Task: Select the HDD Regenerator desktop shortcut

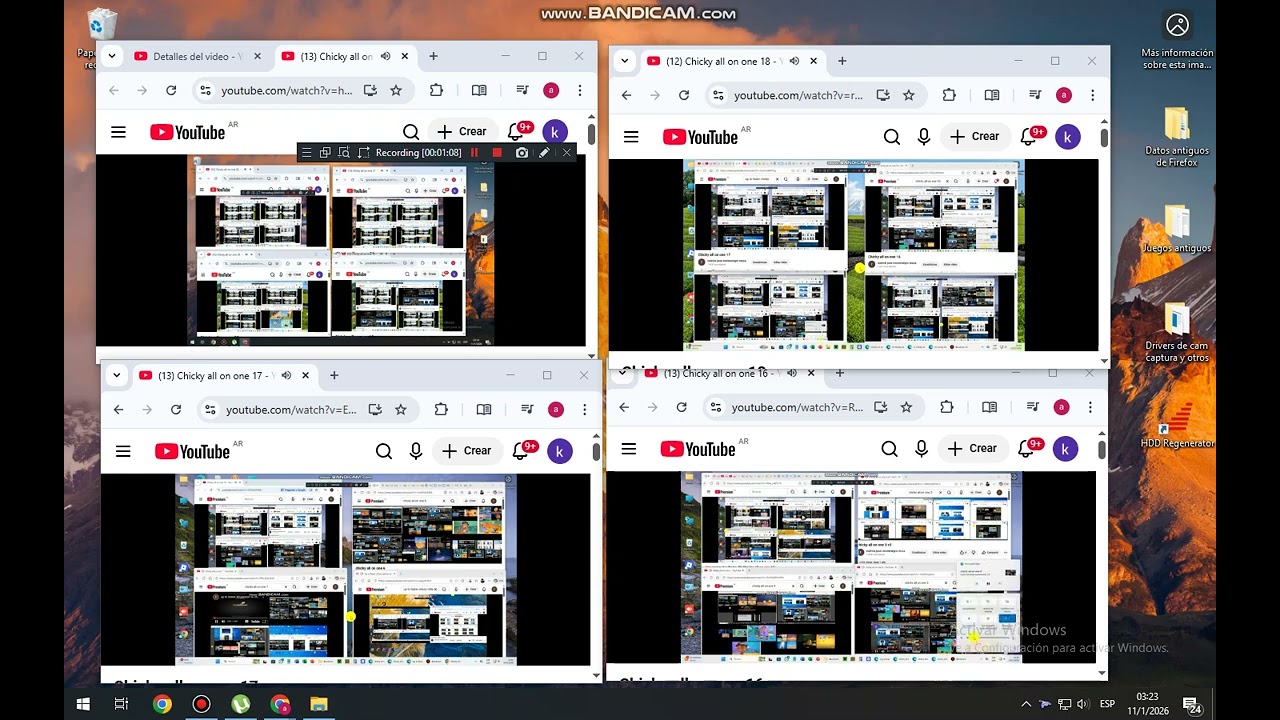Action: (x=1177, y=425)
